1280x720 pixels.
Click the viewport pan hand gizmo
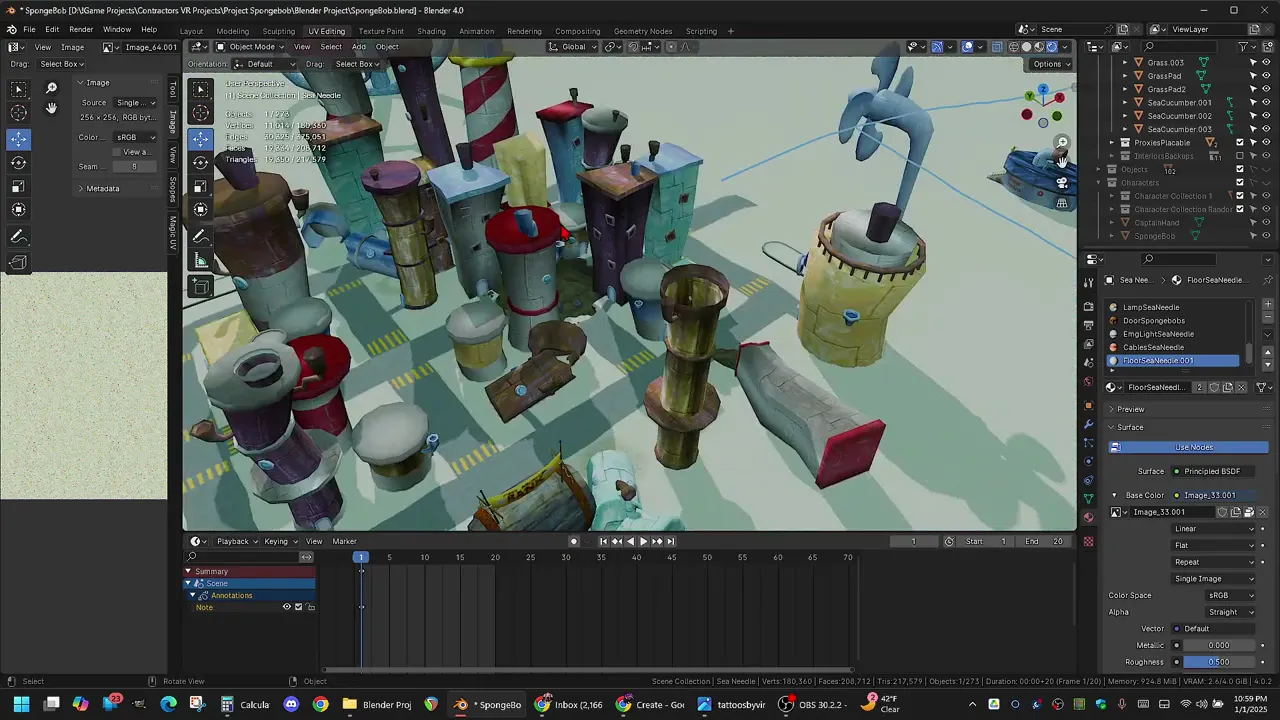click(x=1062, y=162)
